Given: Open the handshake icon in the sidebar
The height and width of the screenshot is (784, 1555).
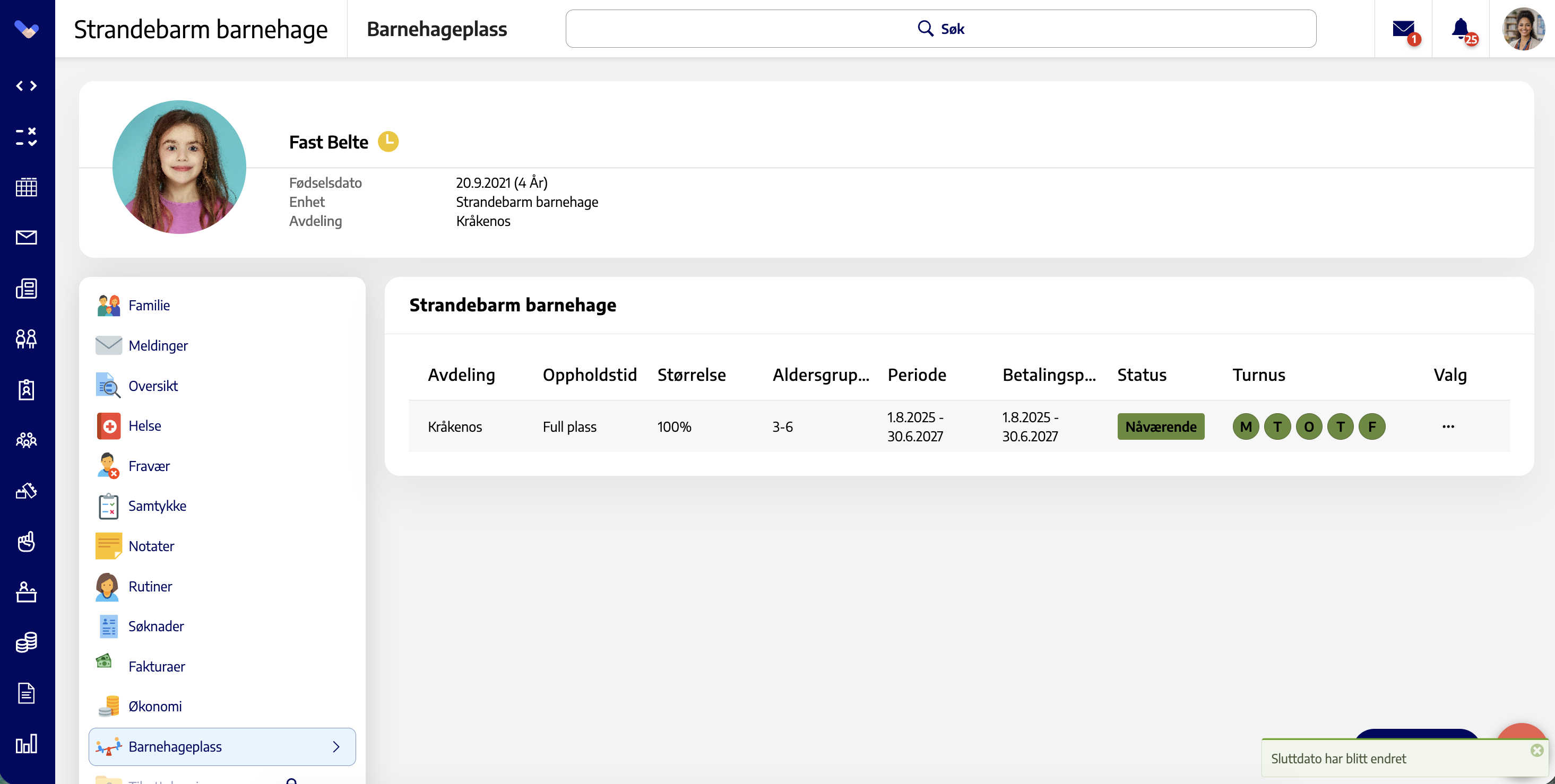Looking at the screenshot, I should [x=27, y=491].
